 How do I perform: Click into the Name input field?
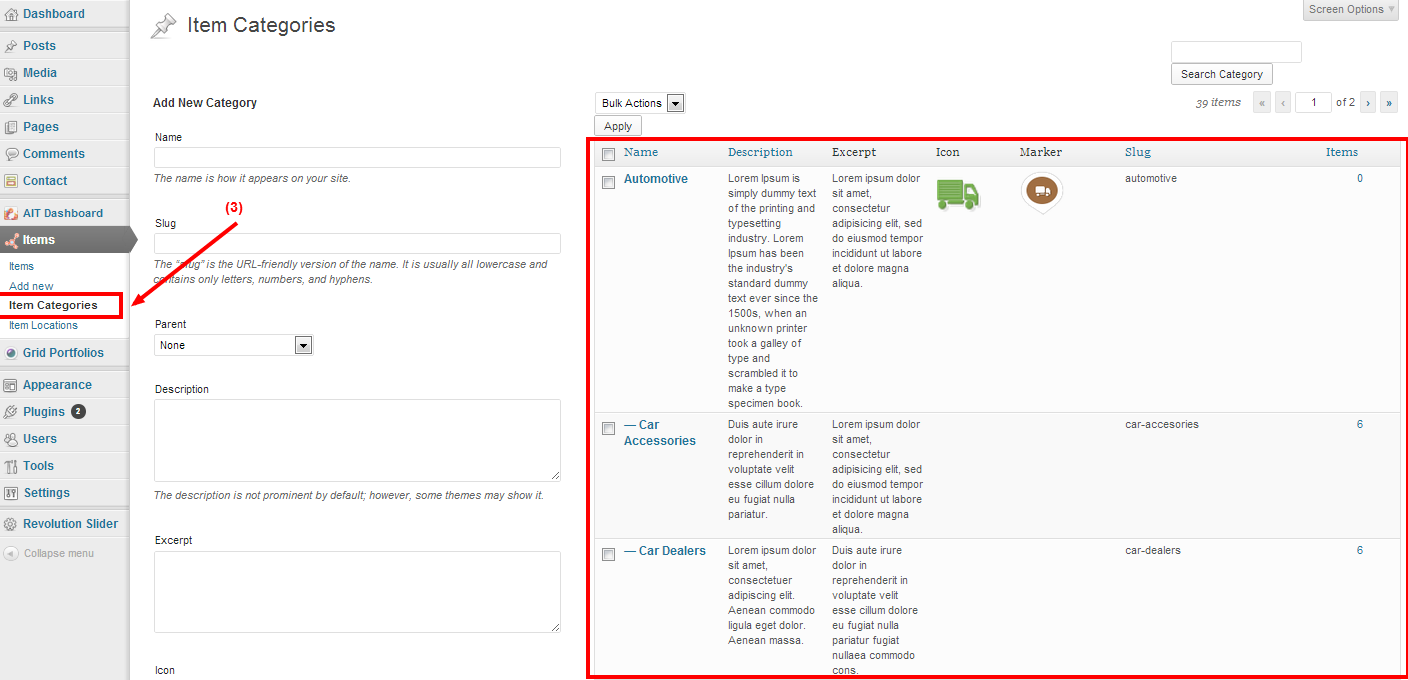[357, 158]
